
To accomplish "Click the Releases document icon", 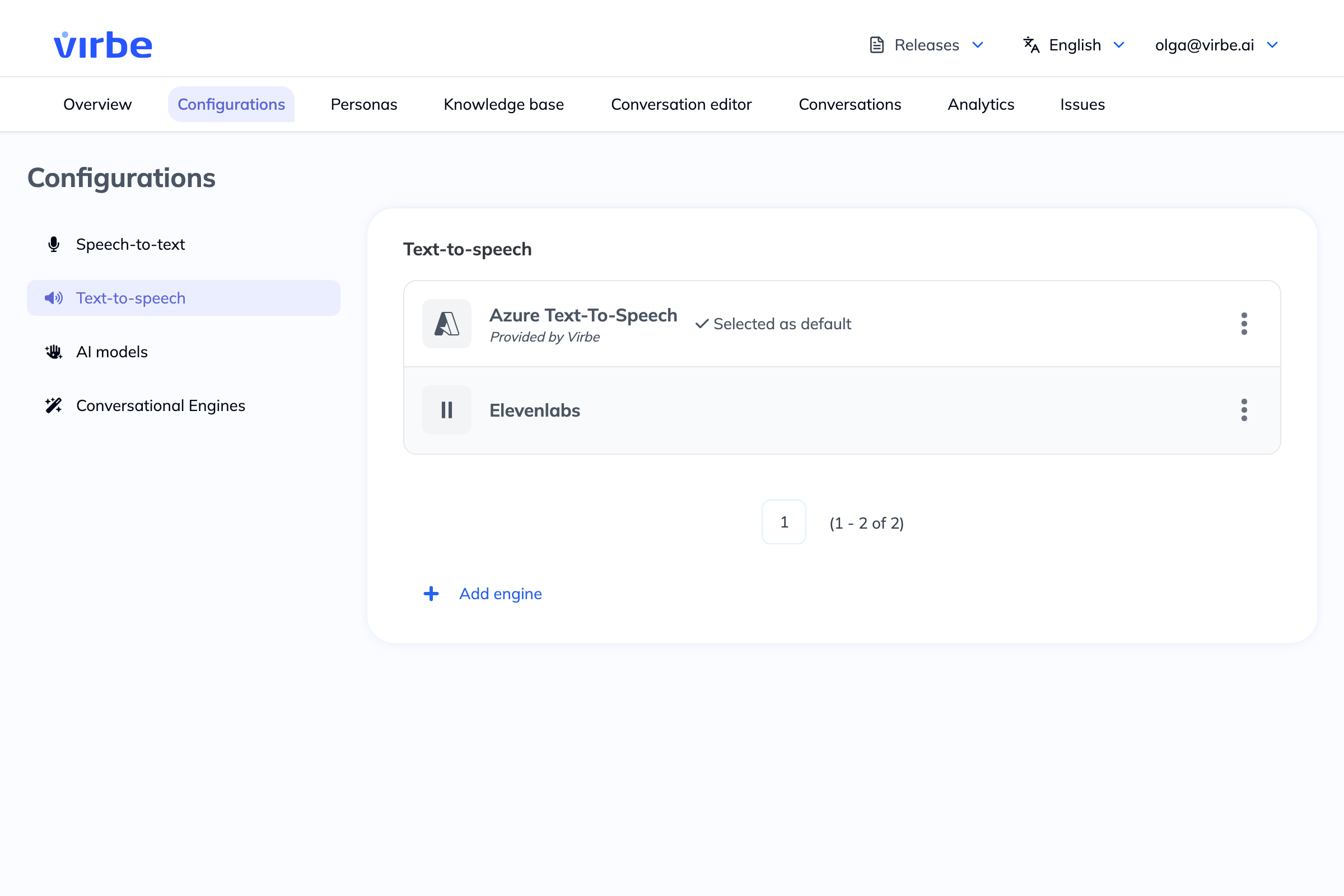I will click(876, 45).
